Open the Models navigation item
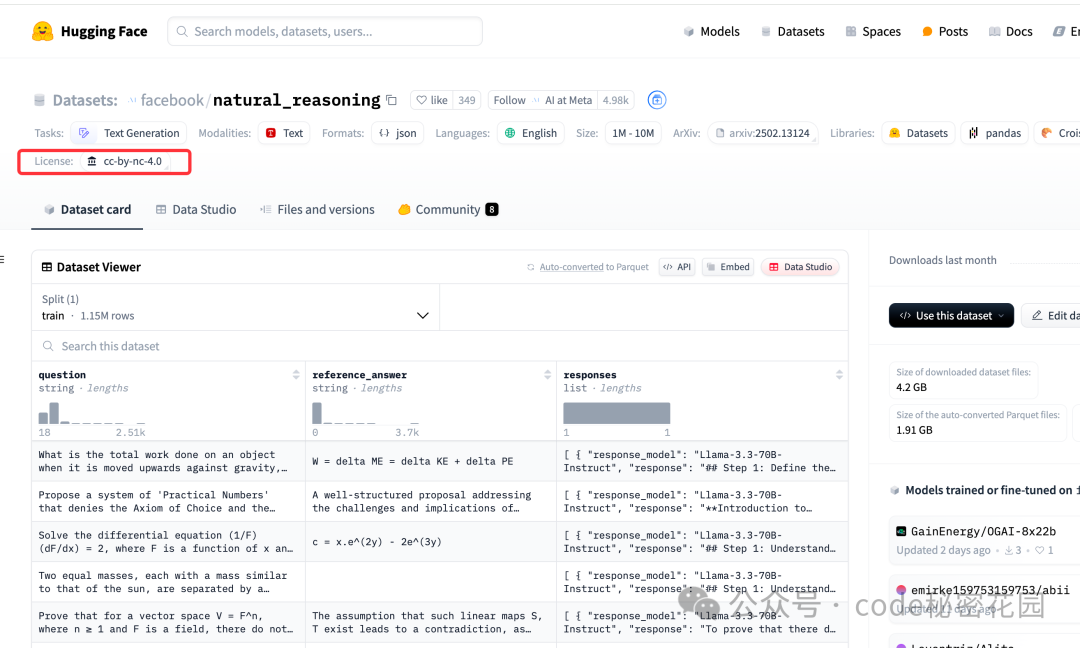This screenshot has width=1080, height=648. (712, 32)
